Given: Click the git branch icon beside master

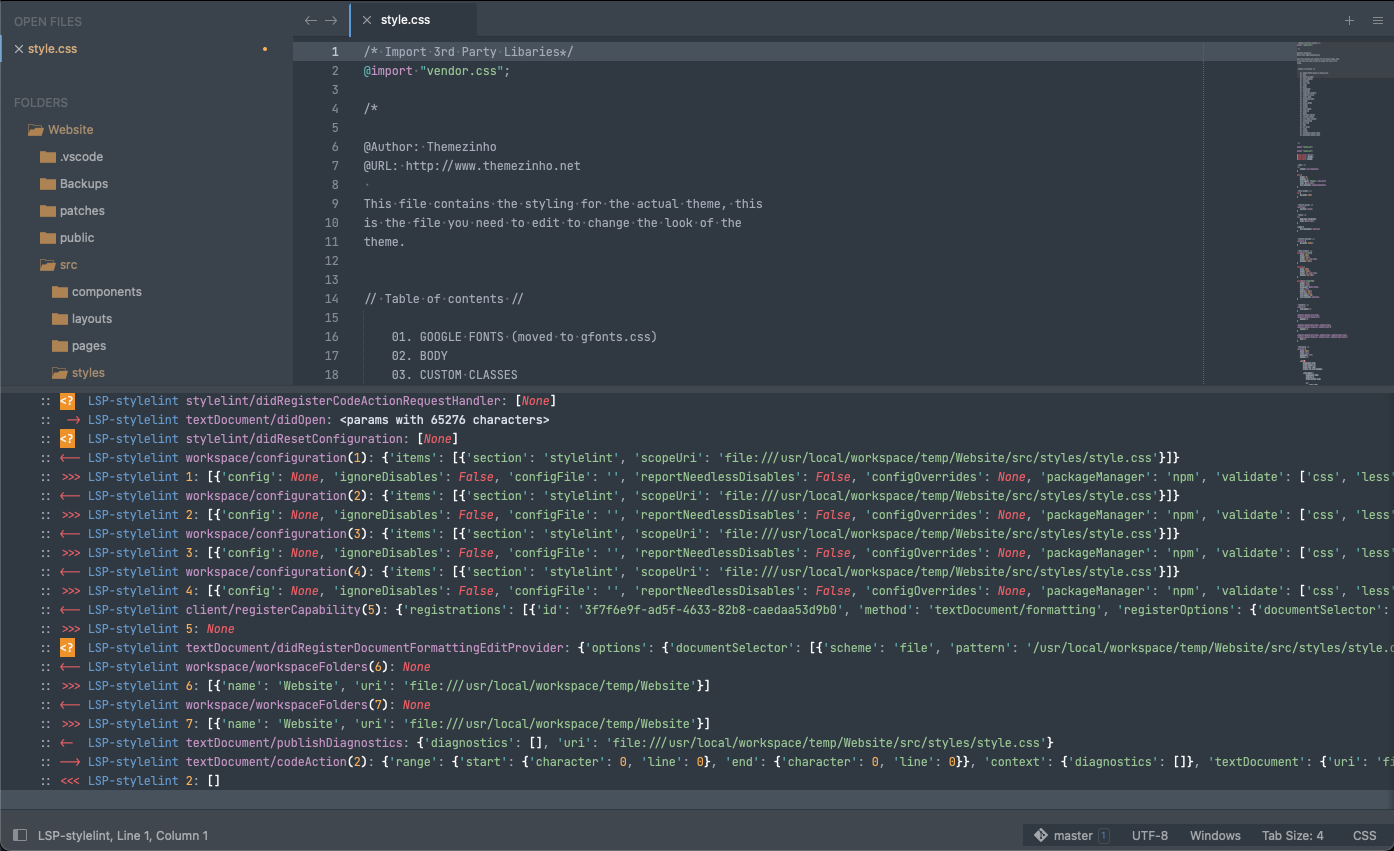Looking at the screenshot, I should click(x=1041, y=835).
